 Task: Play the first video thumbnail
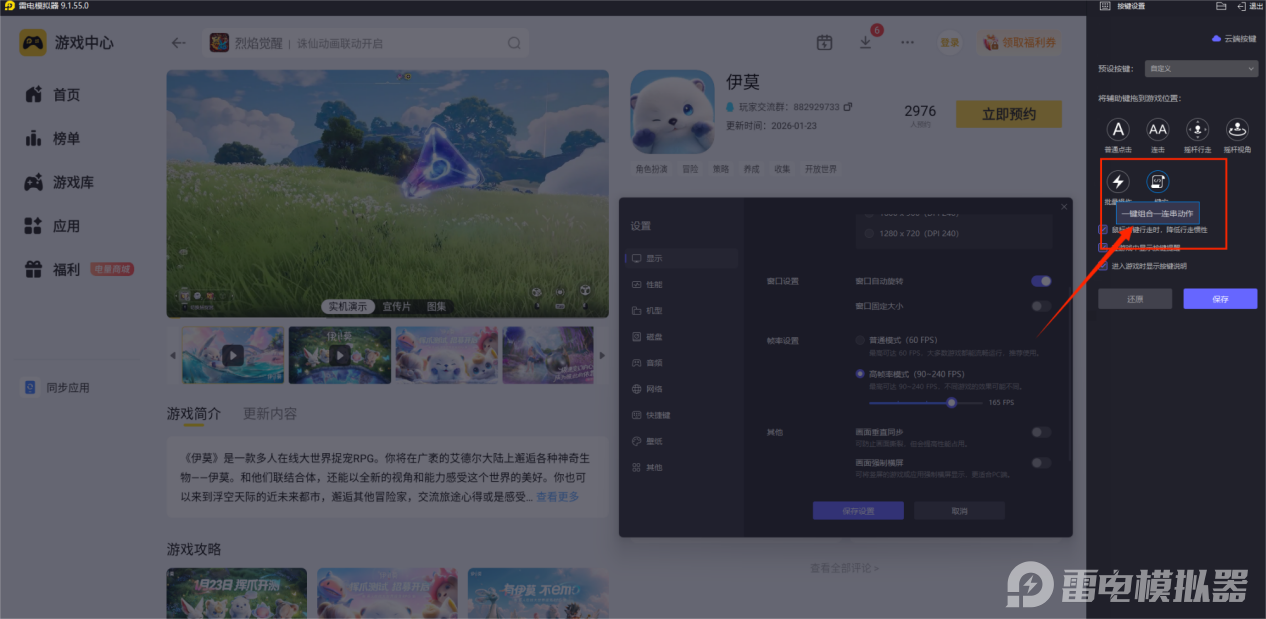tap(233, 355)
